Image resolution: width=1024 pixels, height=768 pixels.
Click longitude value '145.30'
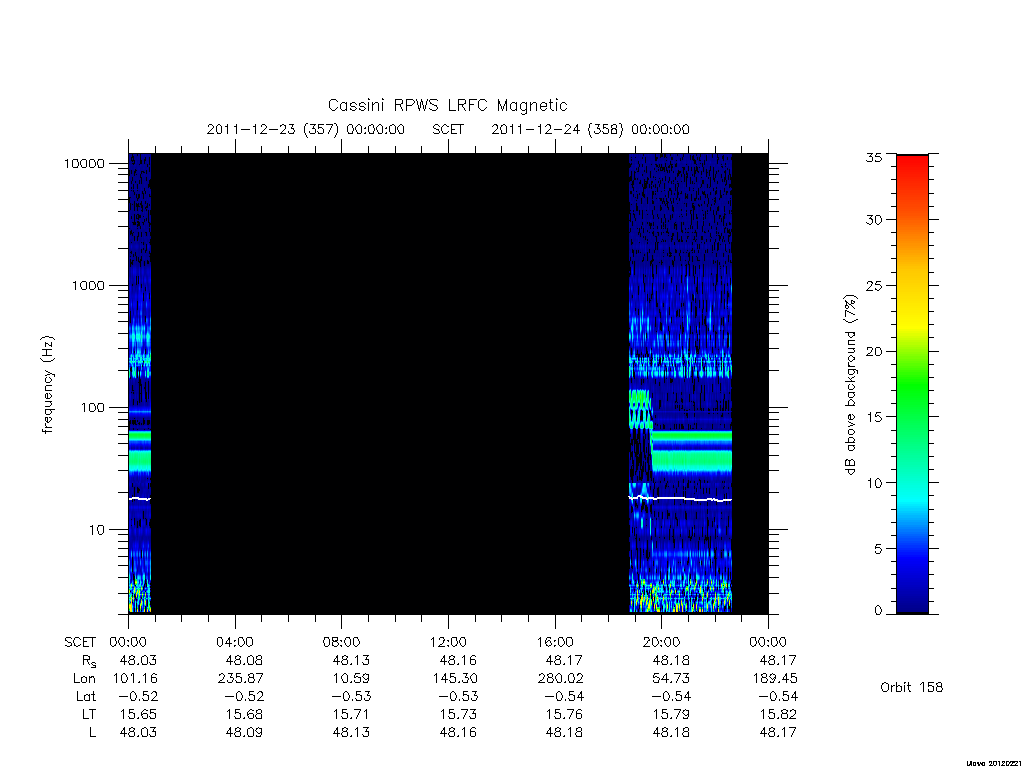[x=455, y=678]
